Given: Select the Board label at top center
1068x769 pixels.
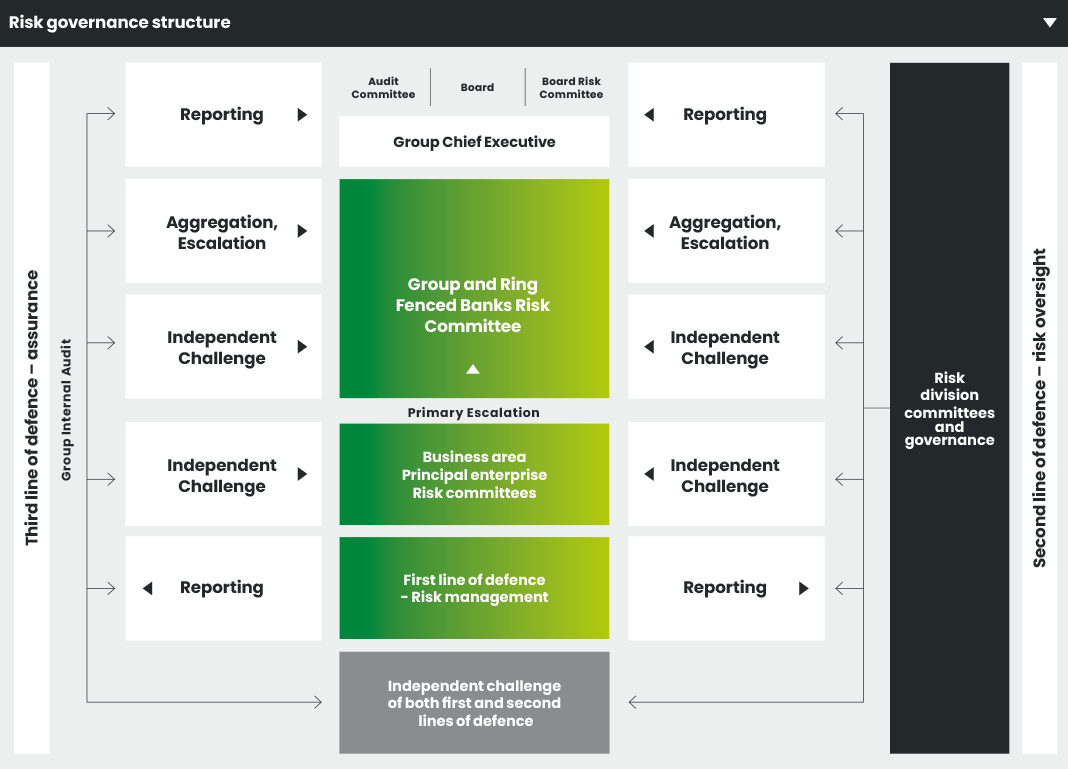Looking at the screenshot, I should (477, 88).
